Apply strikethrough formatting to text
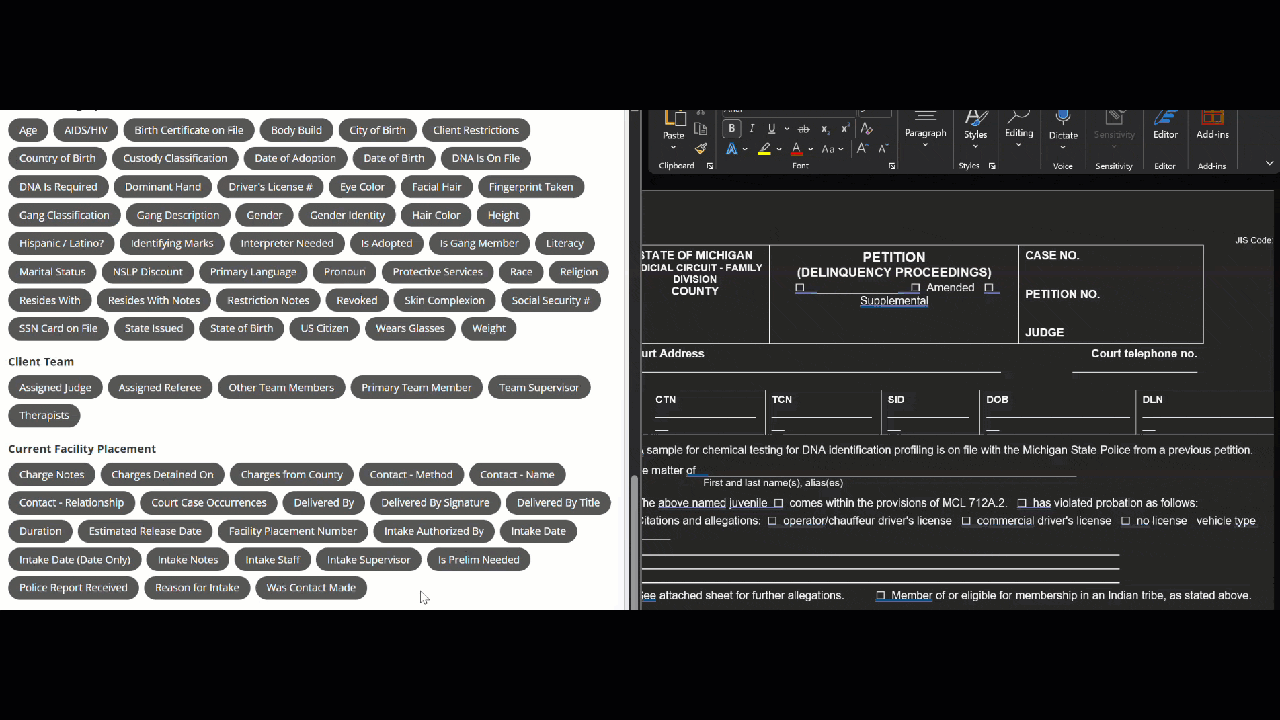Screen dimensions: 1280x720 click(803, 129)
